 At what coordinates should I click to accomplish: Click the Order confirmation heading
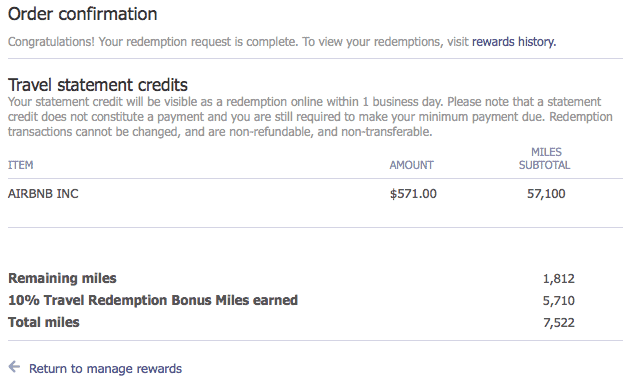83,14
